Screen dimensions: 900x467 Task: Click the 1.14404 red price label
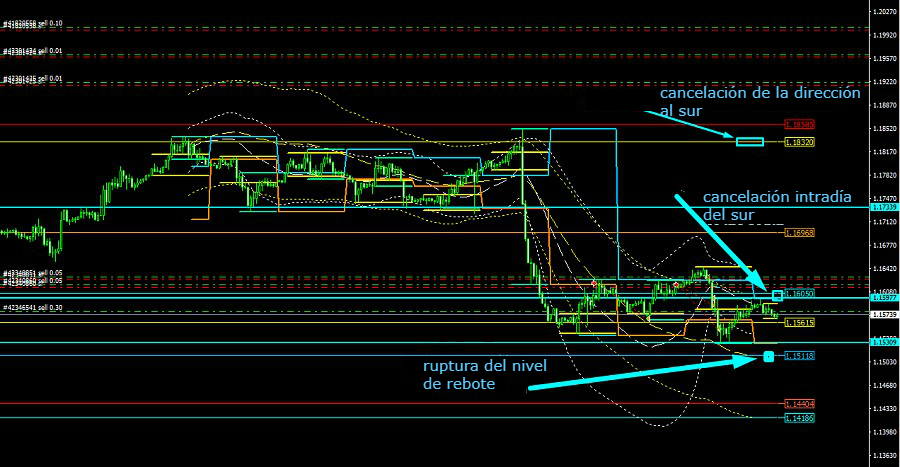tap(799, 403)
